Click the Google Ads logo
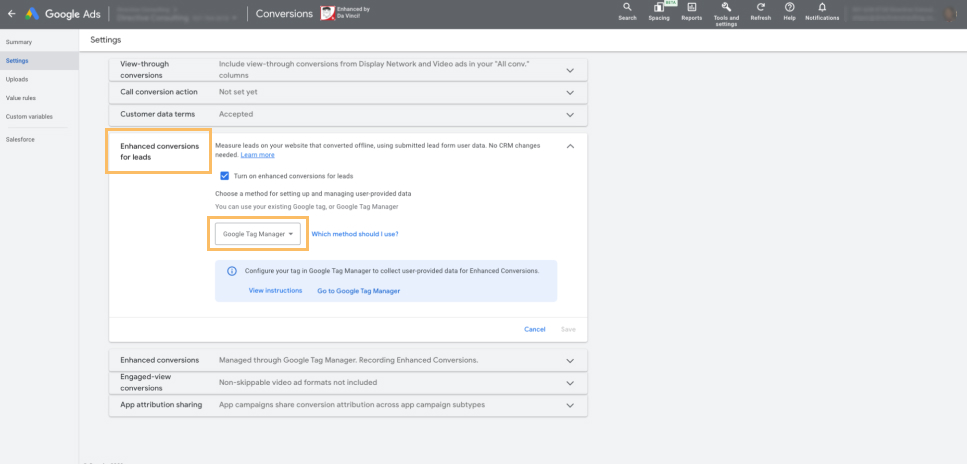The image size is (967, 464). tap(63, 13)
